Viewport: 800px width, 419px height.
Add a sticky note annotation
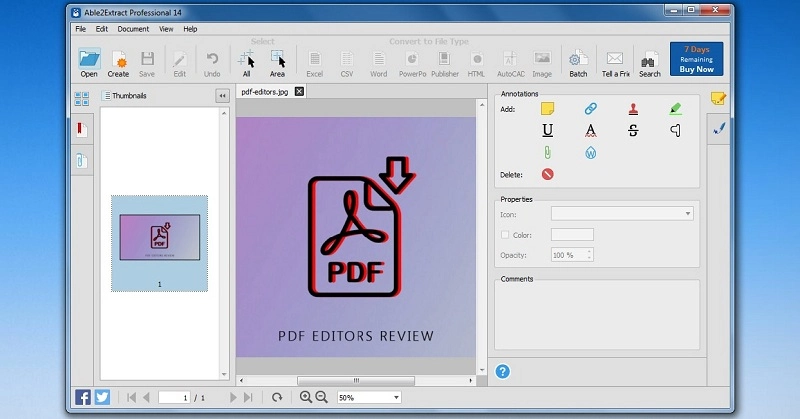(547, 108)
